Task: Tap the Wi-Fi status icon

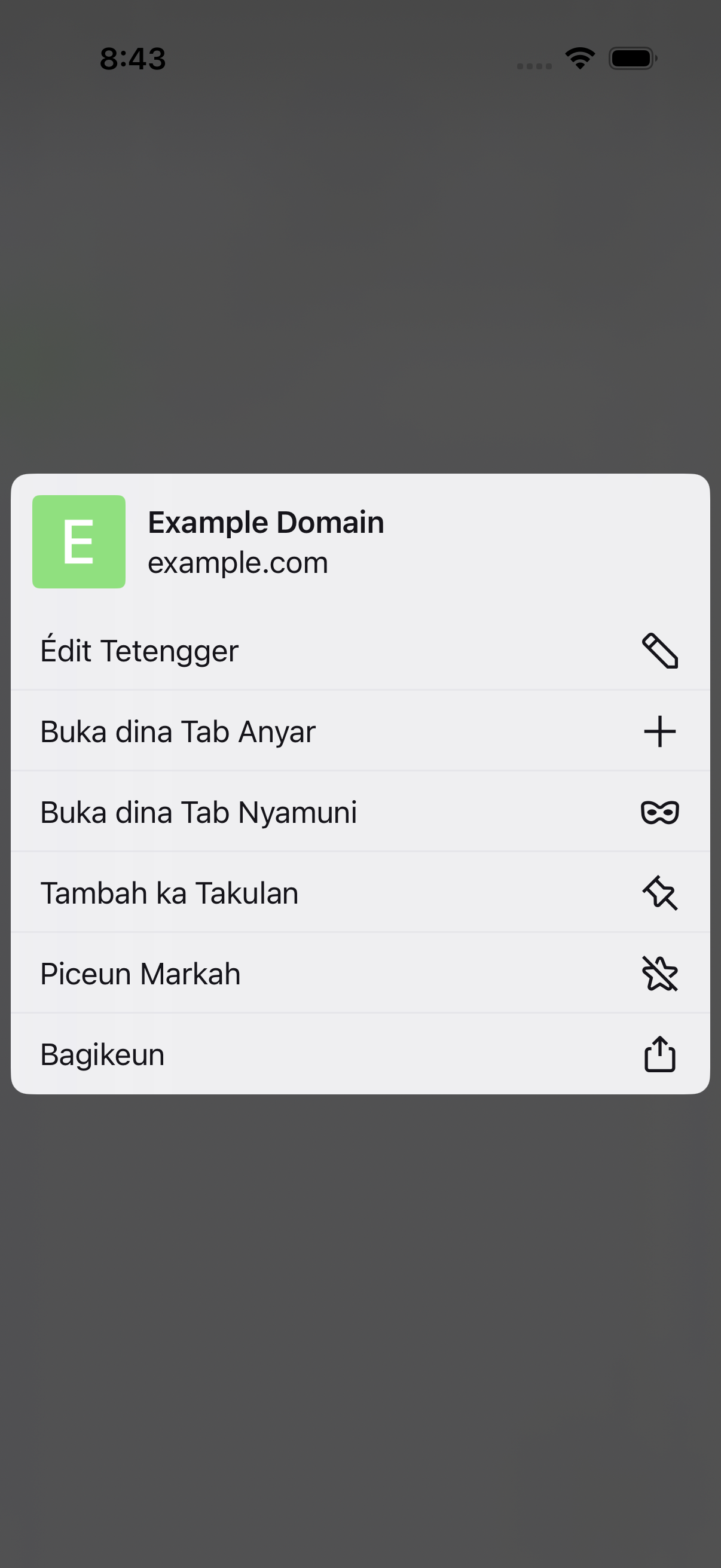Action: coord(580,59)
